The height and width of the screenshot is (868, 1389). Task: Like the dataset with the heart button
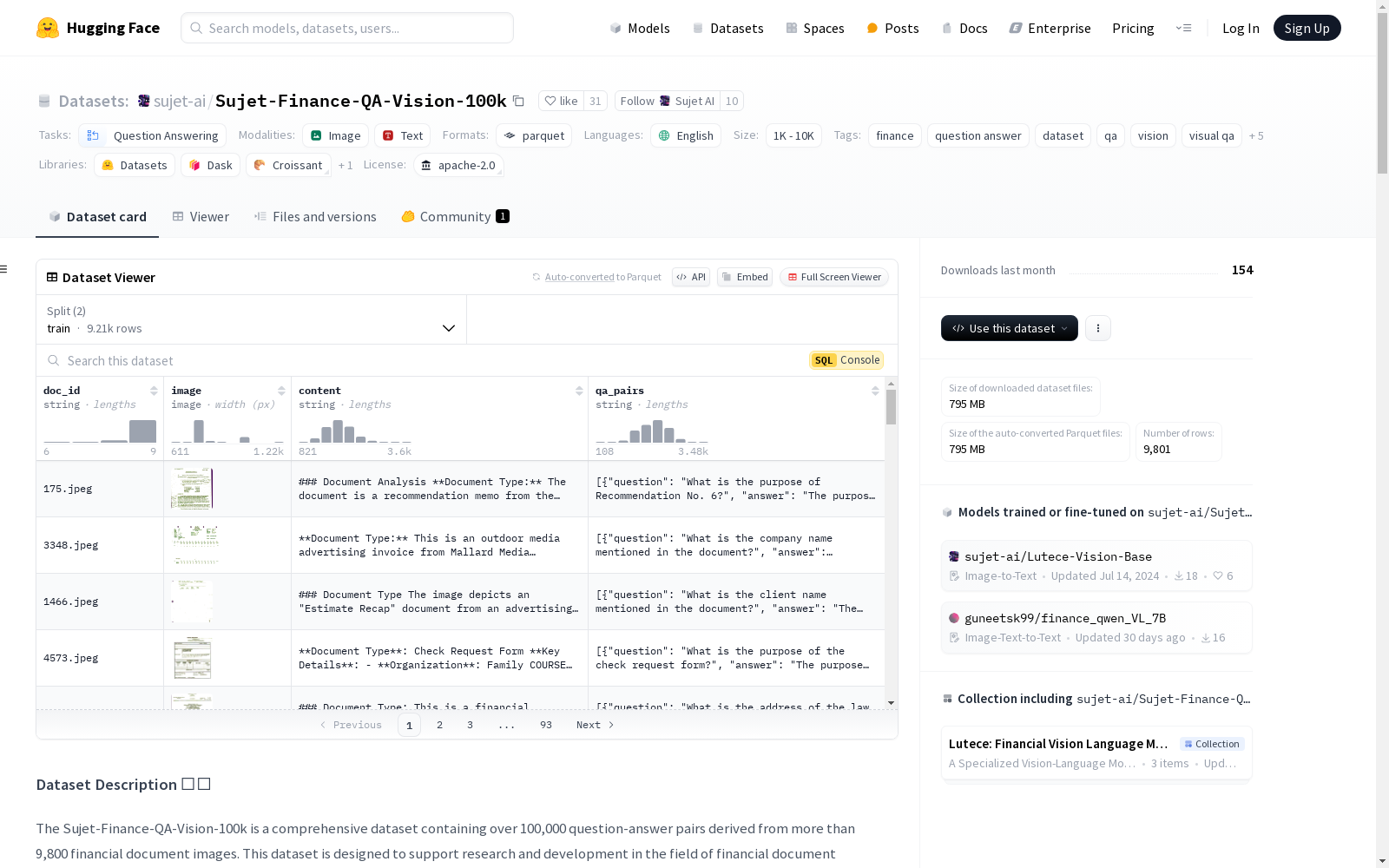tap(561, 101)
